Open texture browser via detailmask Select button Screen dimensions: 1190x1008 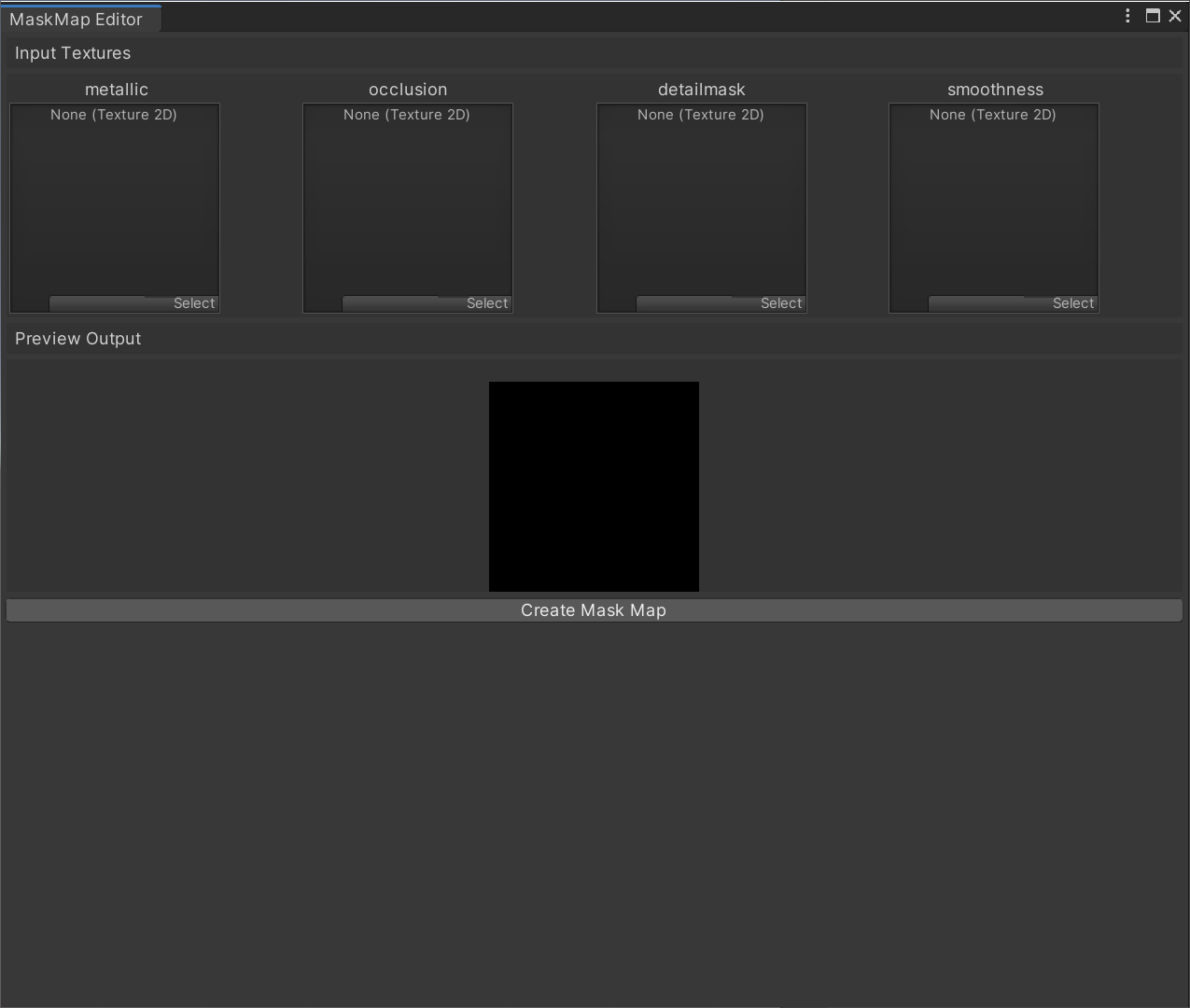pos(781,302)
